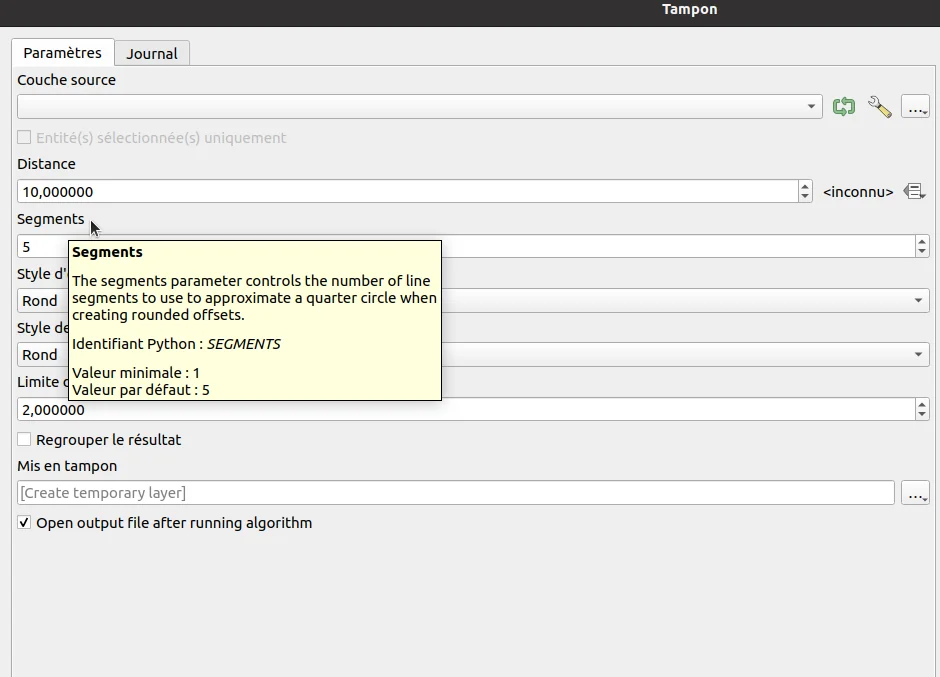Enable the Regrouper le résultat checkbox

(x=25, y=440)
